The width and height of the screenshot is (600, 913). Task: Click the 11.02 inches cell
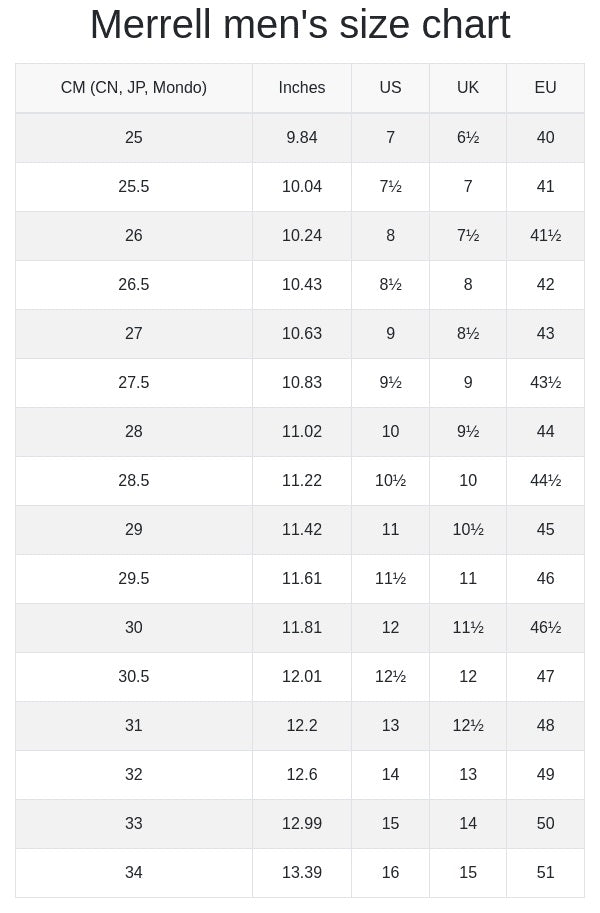[302, 431]
